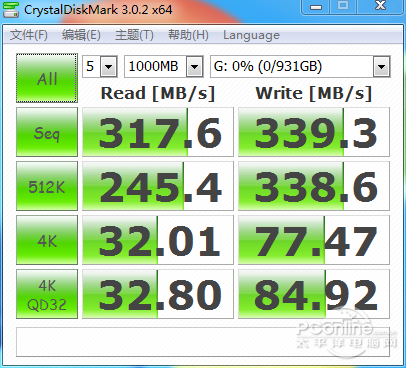Open the G: drive selection dropdown
The height and width of the screenshot is (368, 406).
pyautogui.click(x=300, y=67)
